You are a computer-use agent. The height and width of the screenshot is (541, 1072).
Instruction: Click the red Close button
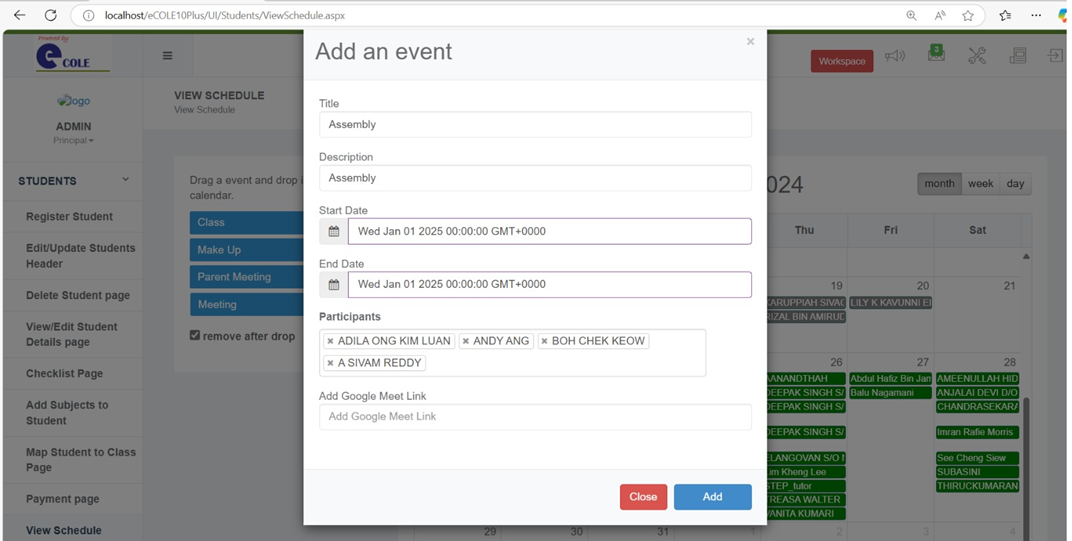pos(643,497)
